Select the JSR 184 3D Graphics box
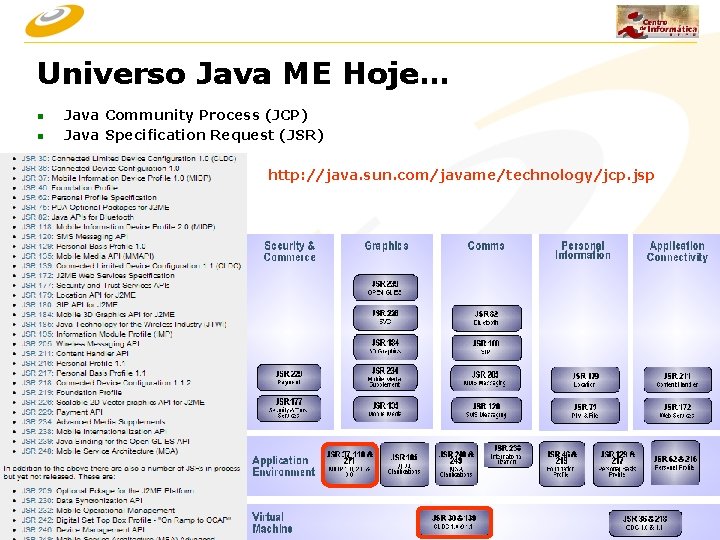Image resolution: width=720 pixels, height=540 pixels. coord(385,347)
